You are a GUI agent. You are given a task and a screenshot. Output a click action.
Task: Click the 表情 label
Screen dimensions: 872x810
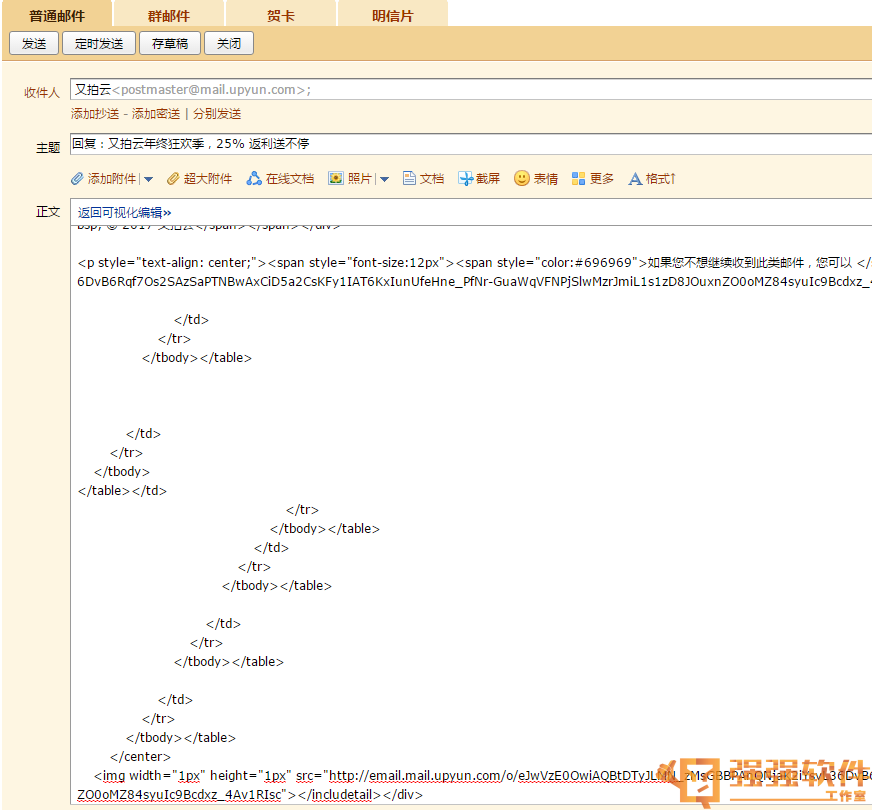pyautogui.click(x=546, y=178)
